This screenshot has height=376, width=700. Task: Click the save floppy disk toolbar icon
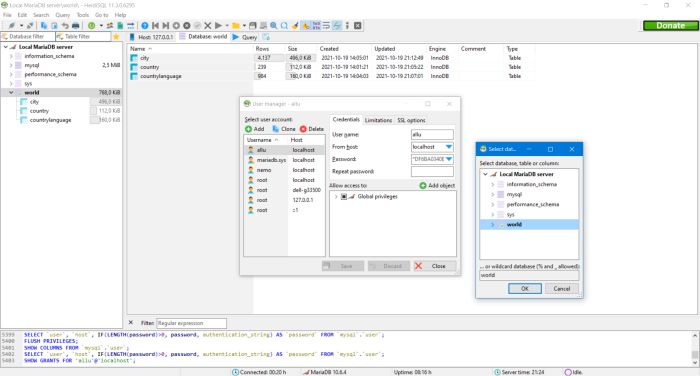[253, 25]
